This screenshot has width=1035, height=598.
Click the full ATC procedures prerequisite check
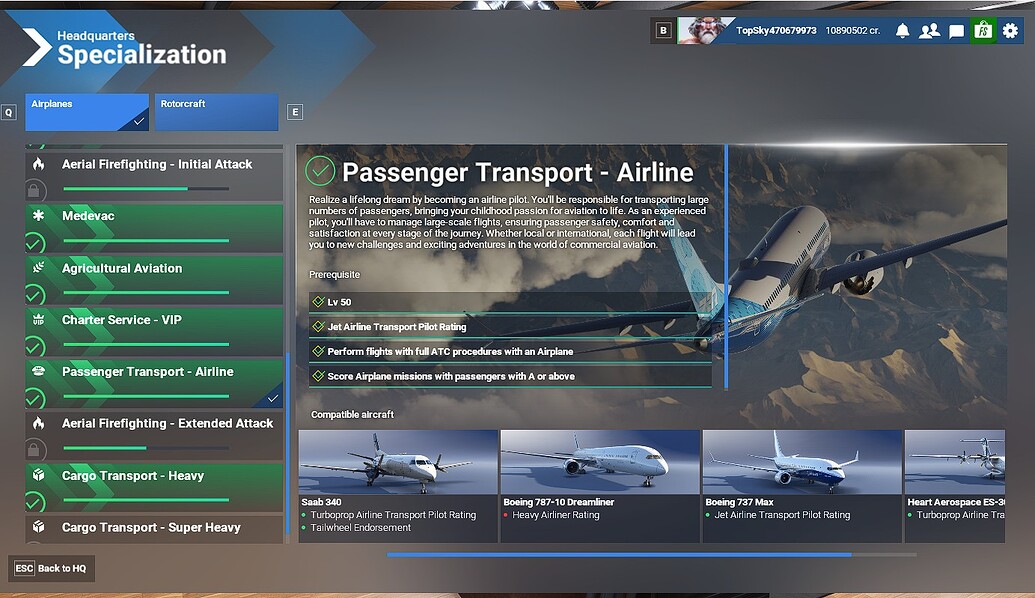[318, 351]
